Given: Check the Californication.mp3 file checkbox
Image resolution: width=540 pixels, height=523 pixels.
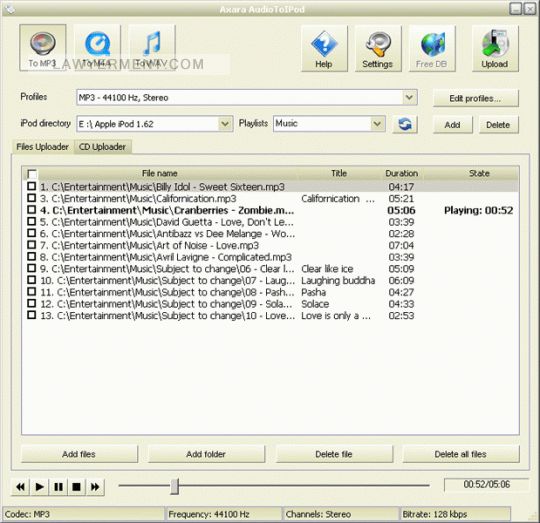Looking at the screenshot, I should (x=31, y=198).
